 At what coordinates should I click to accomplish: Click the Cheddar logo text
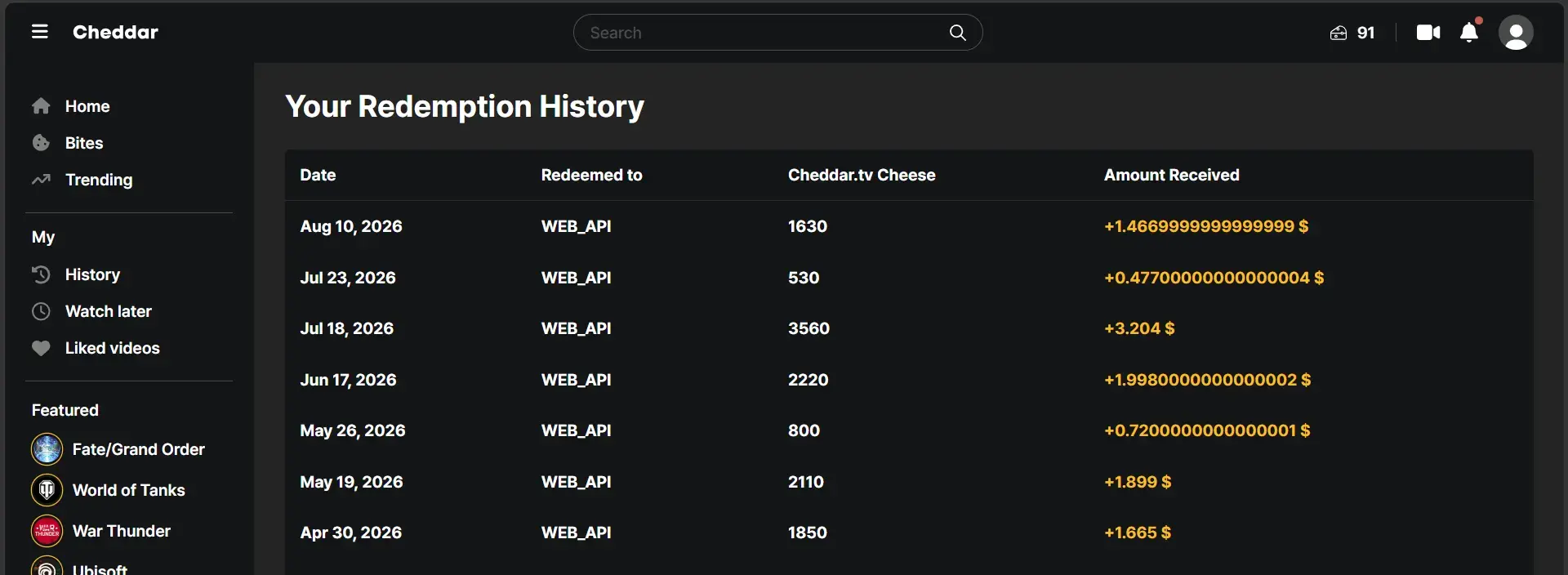point(115,32)
